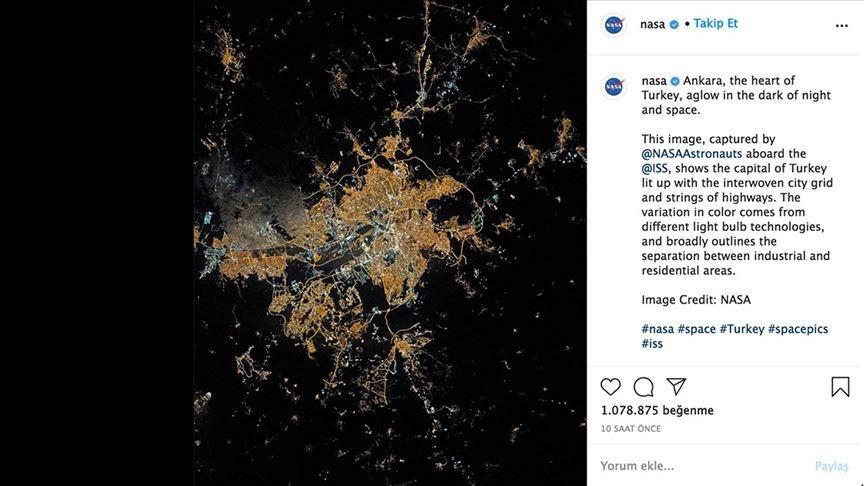Open the #Turkey hashtag
The height and width of the screenshot is (486, 864).
point(741,329)
